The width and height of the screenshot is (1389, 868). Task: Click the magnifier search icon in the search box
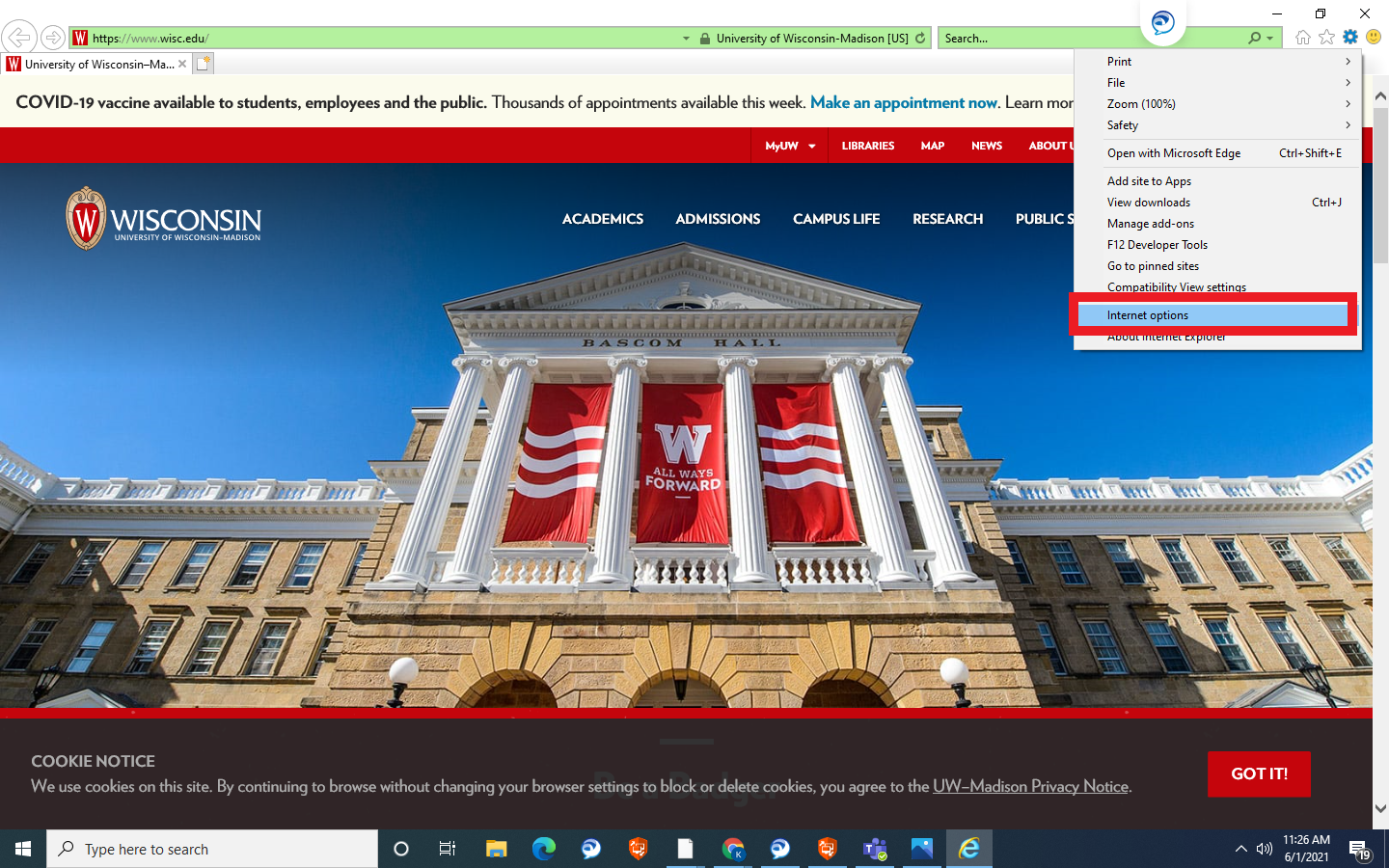[1254, 39]
